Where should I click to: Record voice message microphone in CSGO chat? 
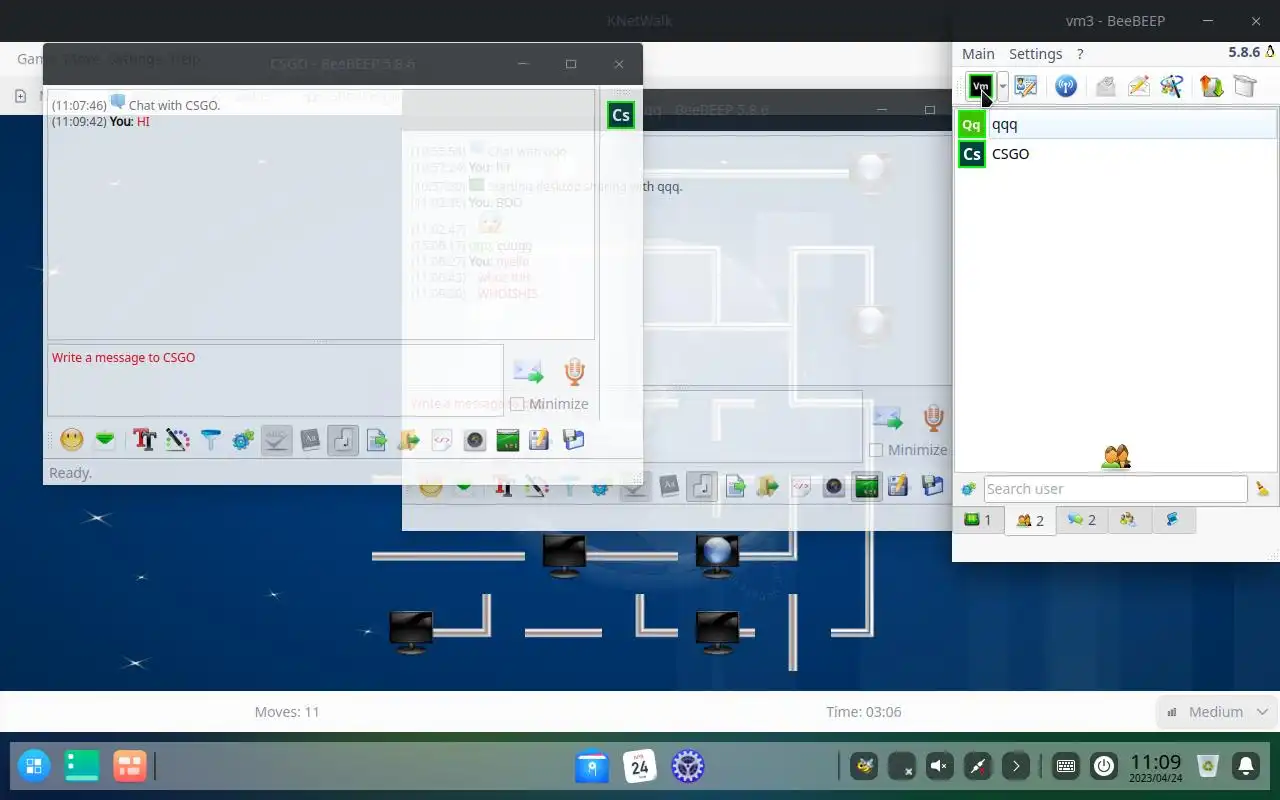[x=574, y=372]
